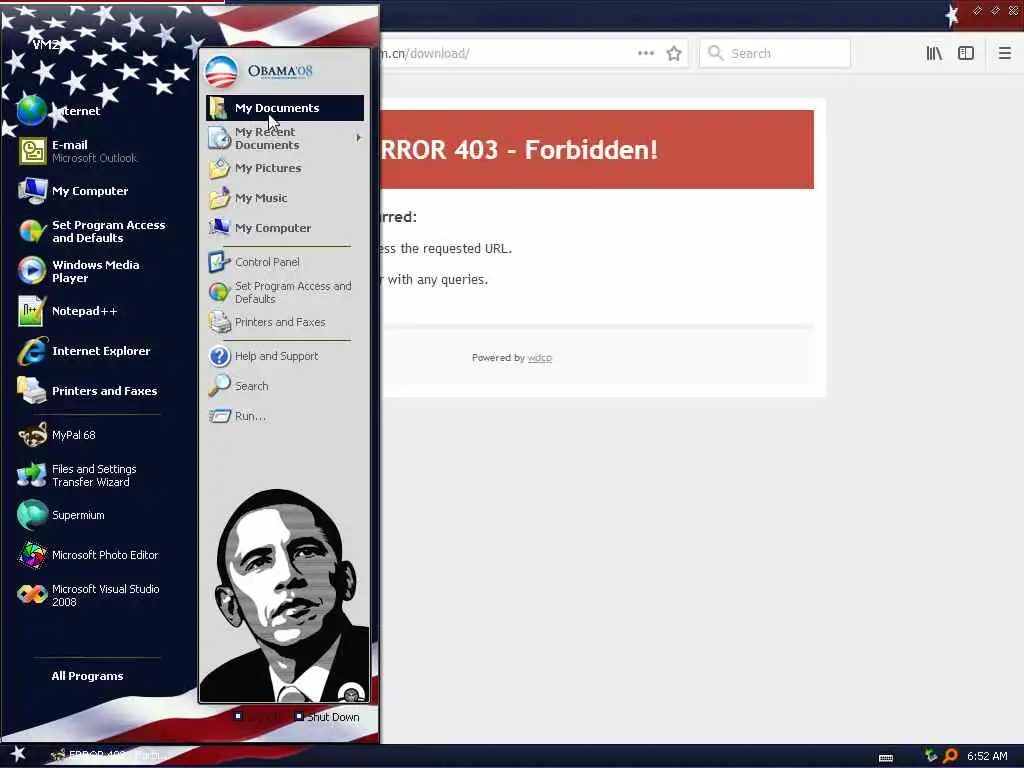The image size is (1024, 768).
Task: Click the Log Off button beside Shut Down
Action: [x=259, y=717]
